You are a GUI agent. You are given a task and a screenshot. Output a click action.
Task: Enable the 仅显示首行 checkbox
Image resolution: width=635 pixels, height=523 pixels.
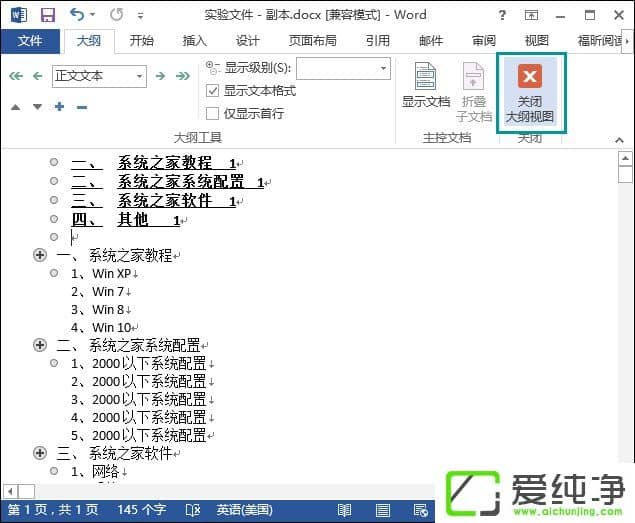(212, 113)
